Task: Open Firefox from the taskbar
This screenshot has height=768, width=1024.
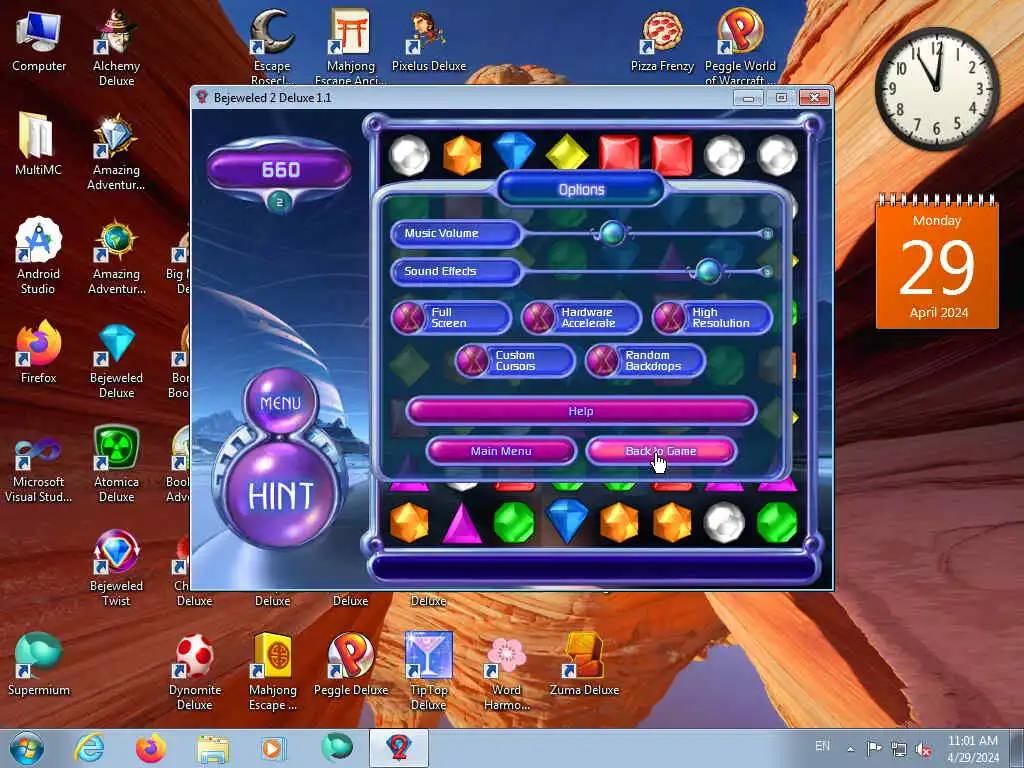Action: (x=151, y=748)
